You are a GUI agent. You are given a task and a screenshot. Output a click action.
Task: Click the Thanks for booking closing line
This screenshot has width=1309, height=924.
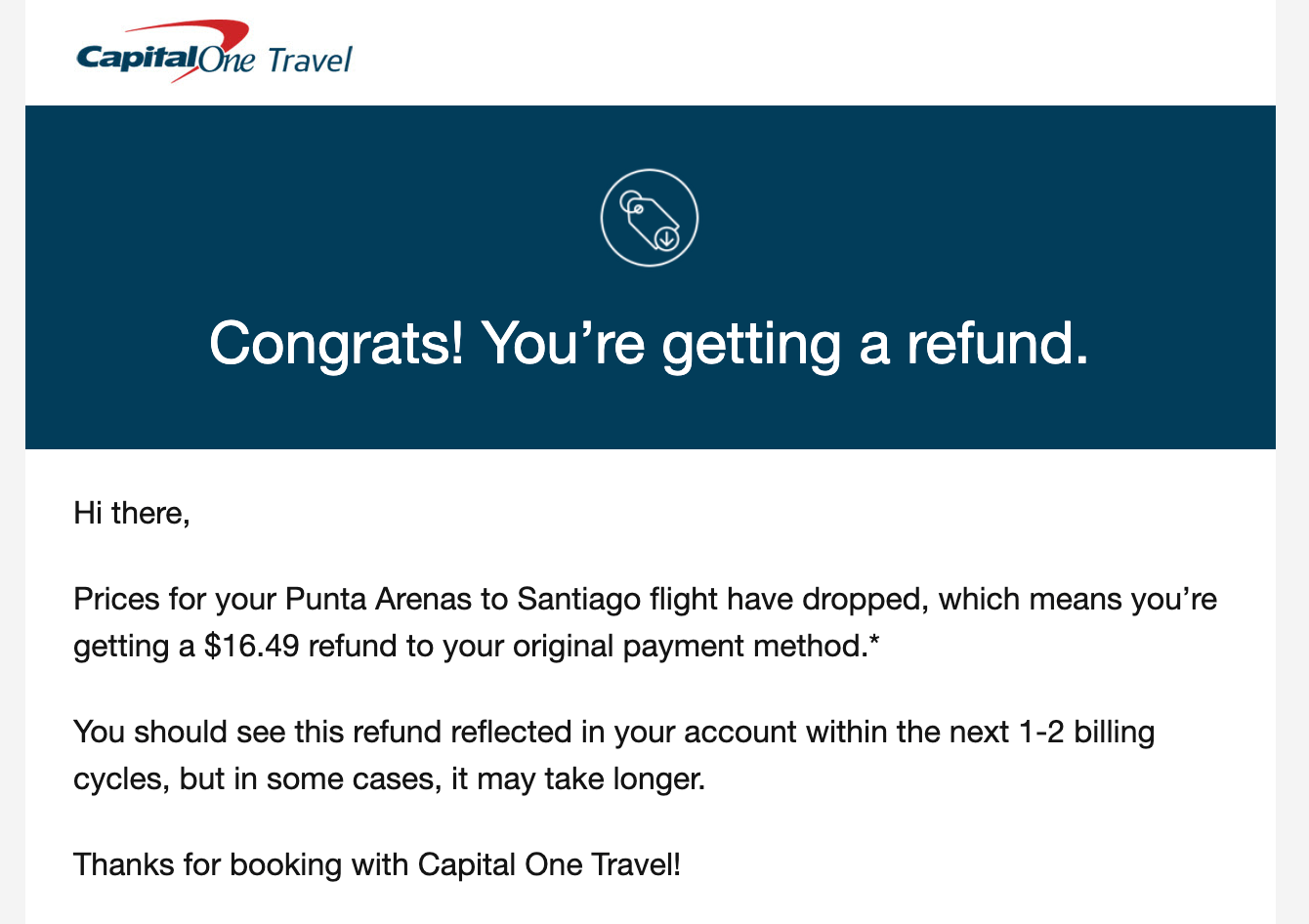click(377, 864)
